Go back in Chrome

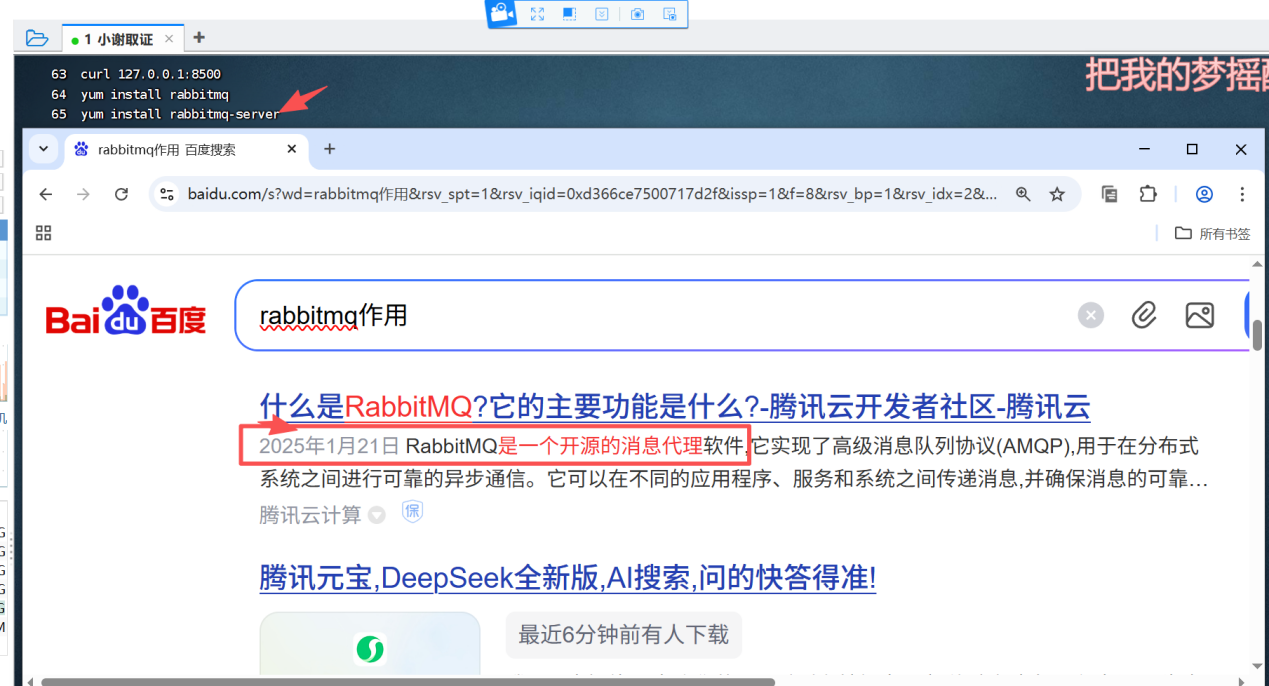pos(45,194)
